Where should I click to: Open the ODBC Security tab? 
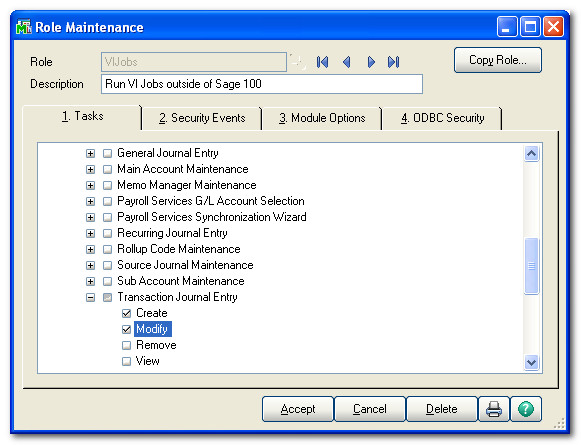(442, 118)
